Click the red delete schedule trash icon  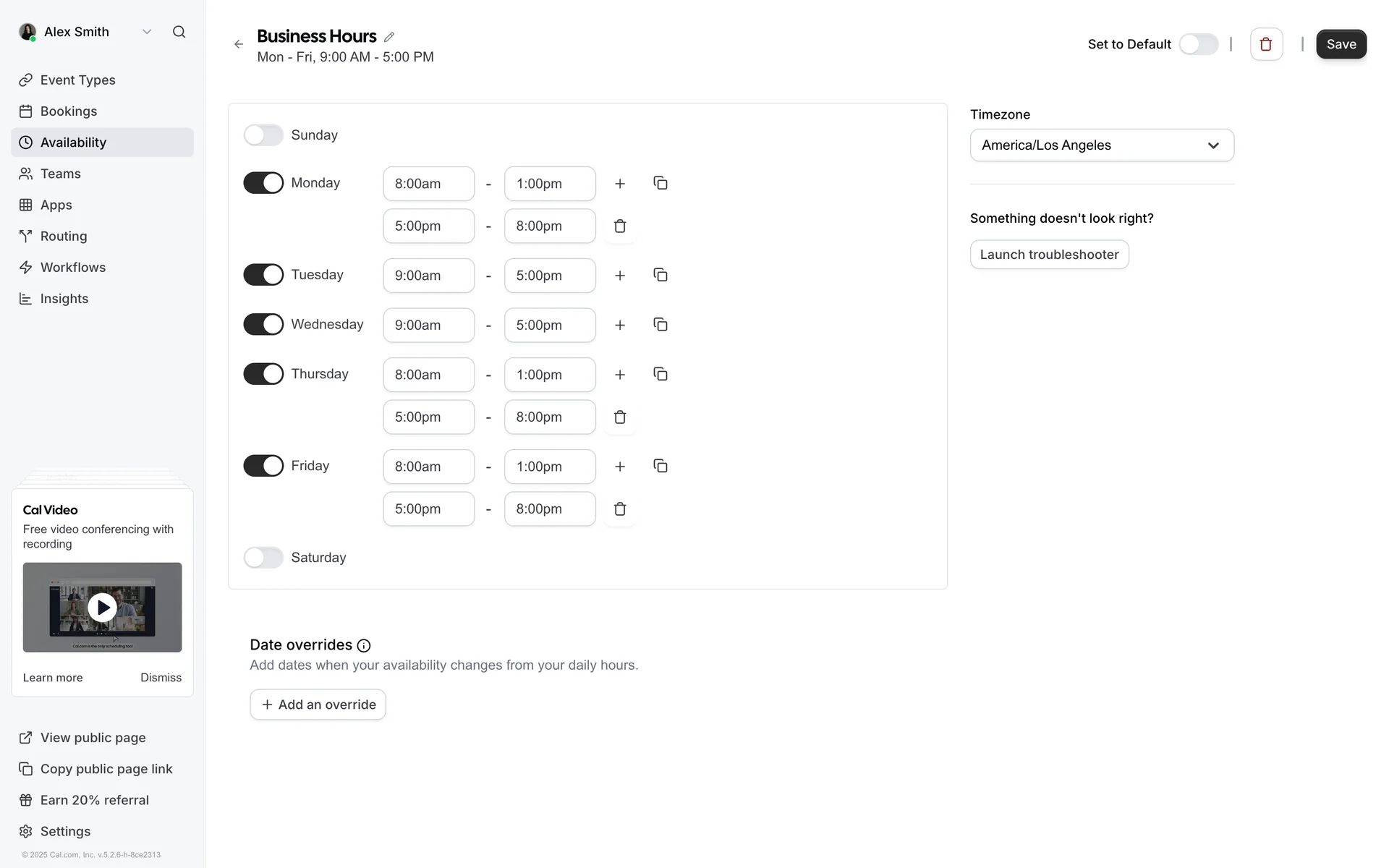(x=1266, y=44)
